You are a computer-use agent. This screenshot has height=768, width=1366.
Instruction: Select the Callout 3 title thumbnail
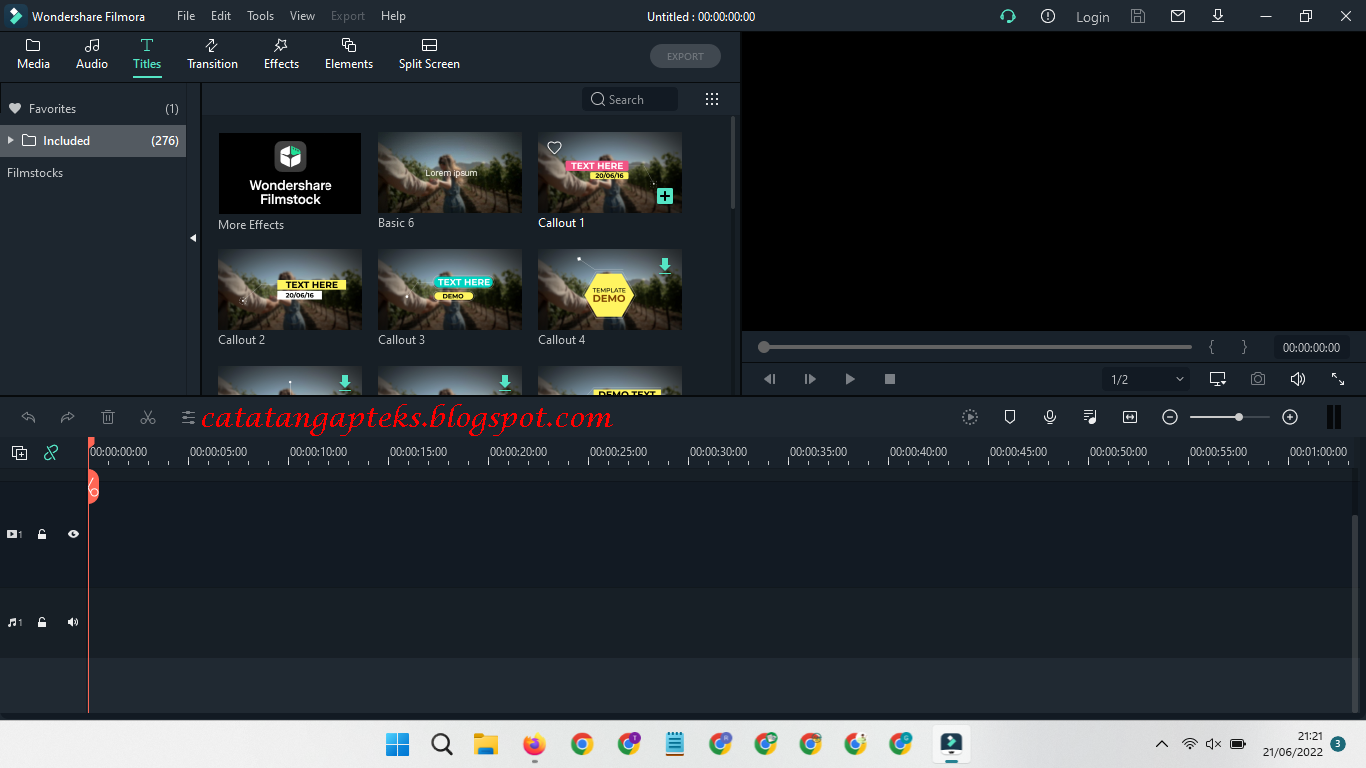[450, 290]
